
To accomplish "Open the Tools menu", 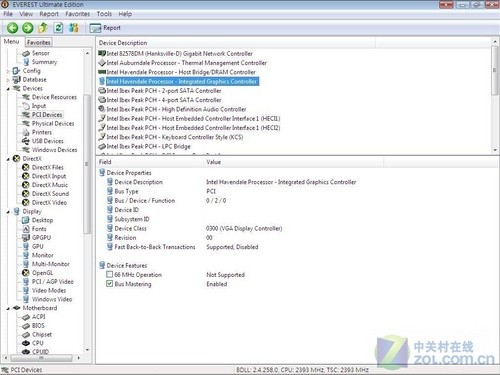I will click(104, 14).
